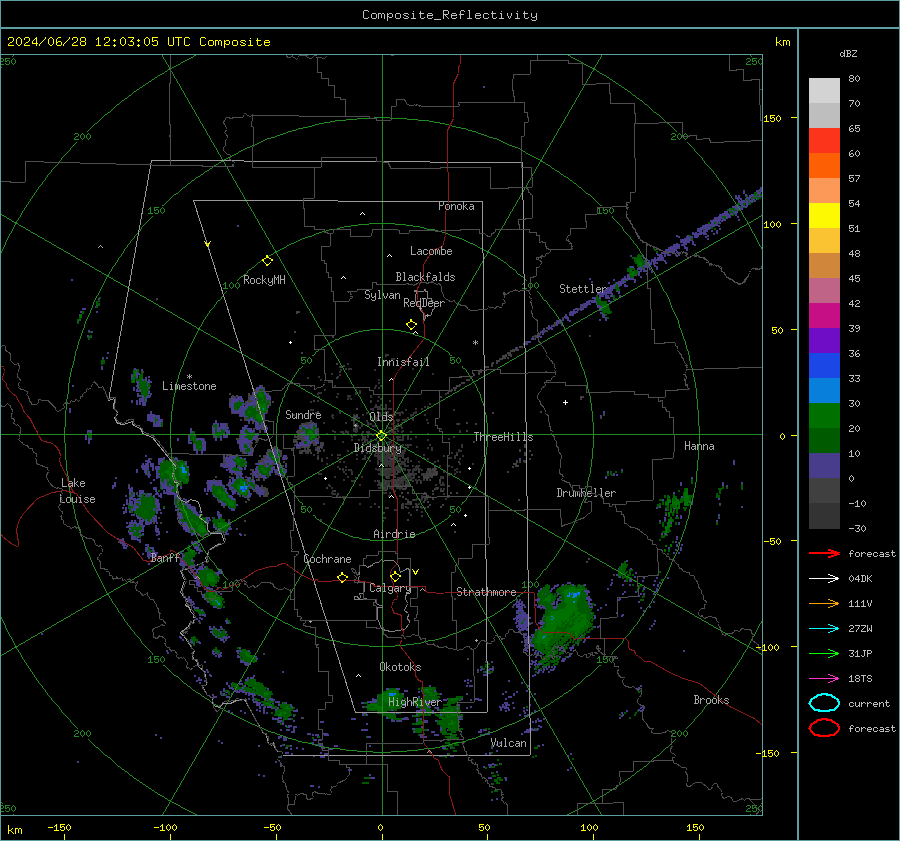Select the bright green 30 dBZ swatch
This screenshot has height=841, width=900.
click(x=824, y=416)
